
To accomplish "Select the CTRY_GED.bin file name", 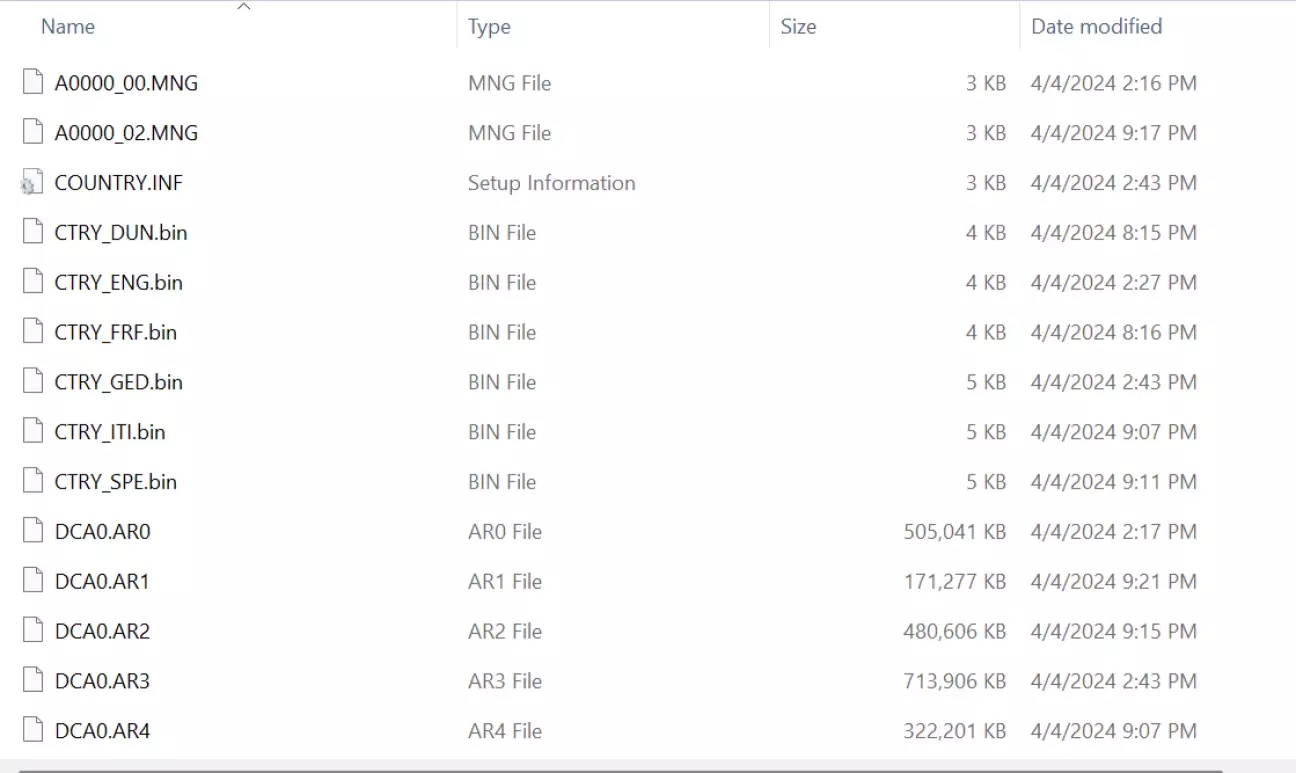I will [x=118, y=383].
